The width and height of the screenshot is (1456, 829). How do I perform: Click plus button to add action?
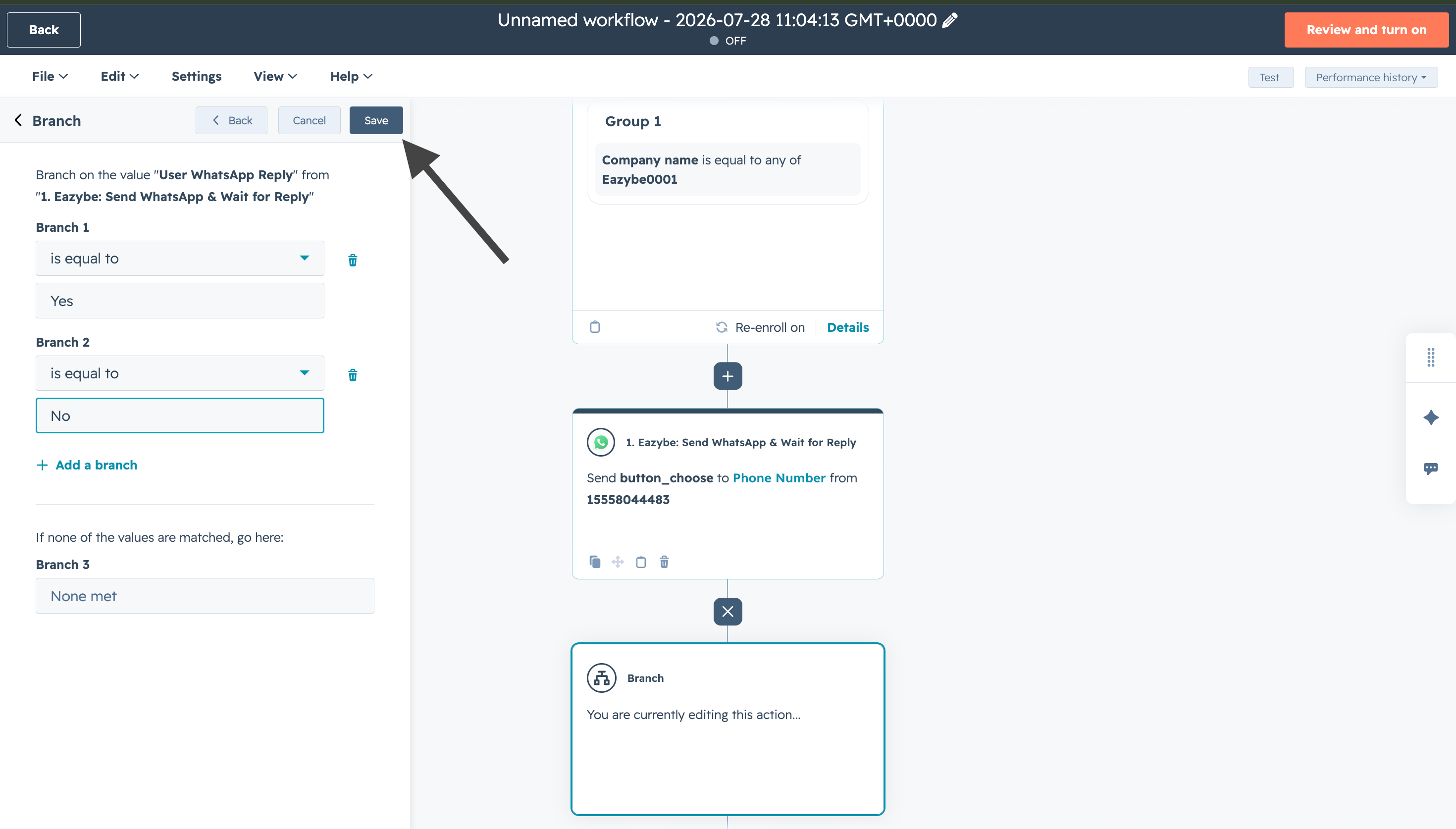728,376
